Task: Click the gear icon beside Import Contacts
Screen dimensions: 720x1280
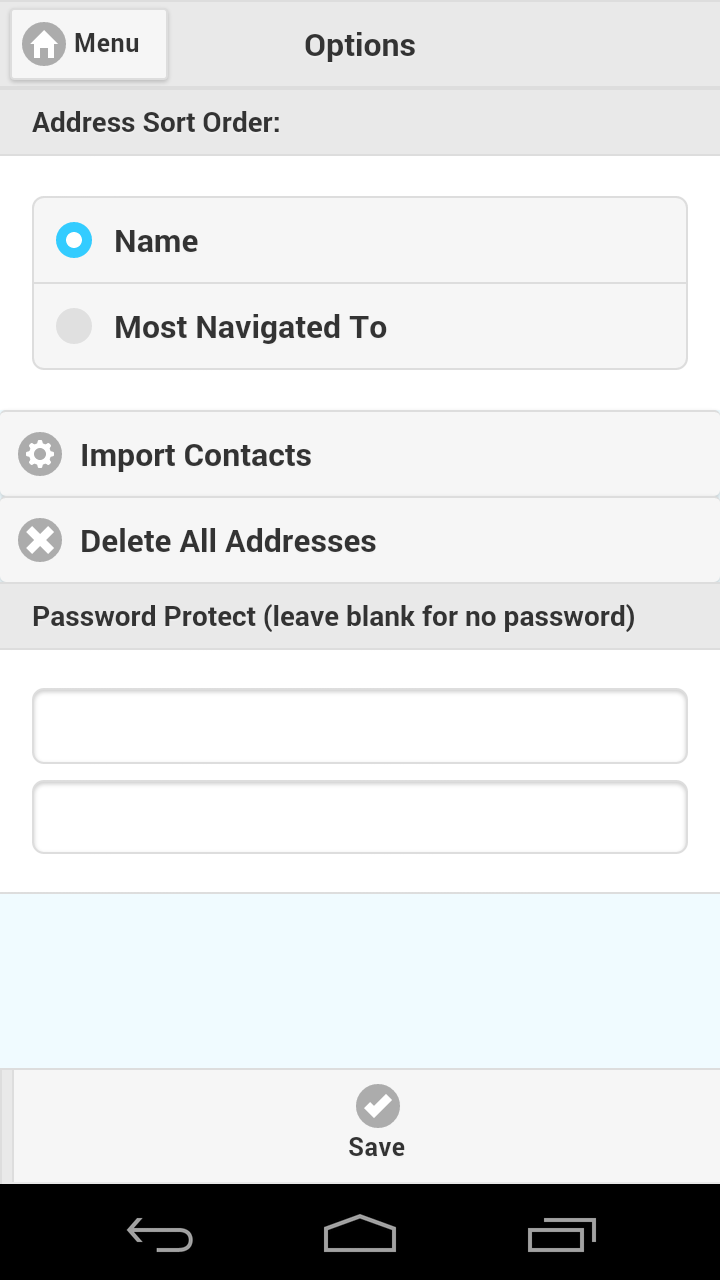Action: coord(40,455)
